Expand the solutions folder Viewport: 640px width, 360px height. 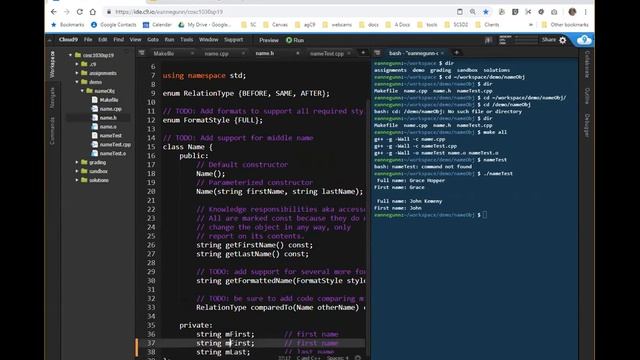77,180
